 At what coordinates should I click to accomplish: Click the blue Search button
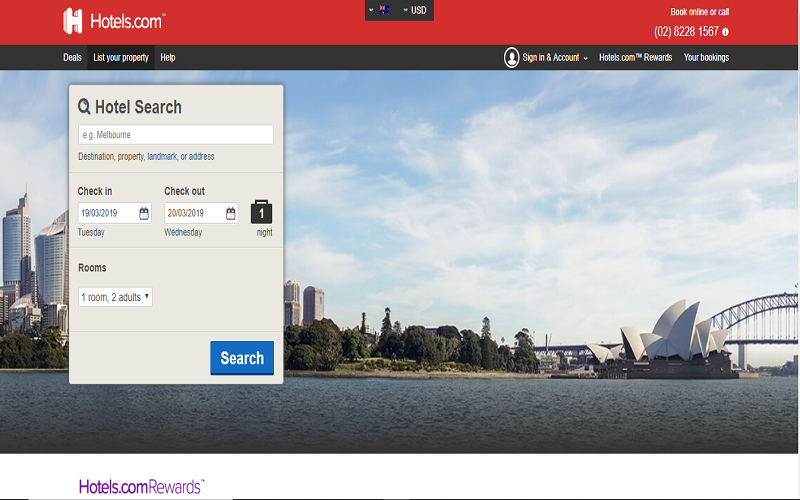tap(242, 358)
